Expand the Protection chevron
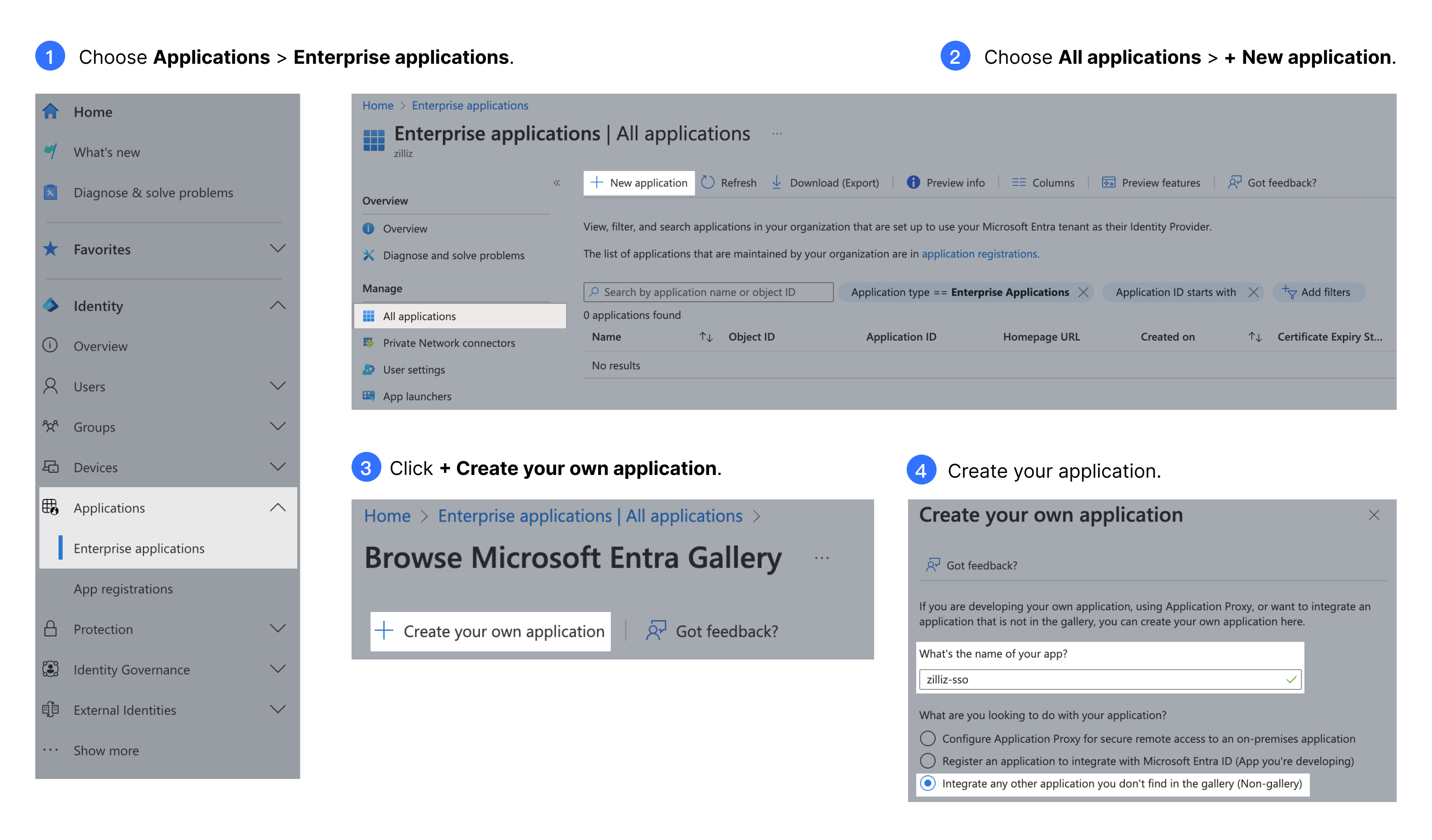This screenshot has height=840, width=1432. (x=278, y=629)
